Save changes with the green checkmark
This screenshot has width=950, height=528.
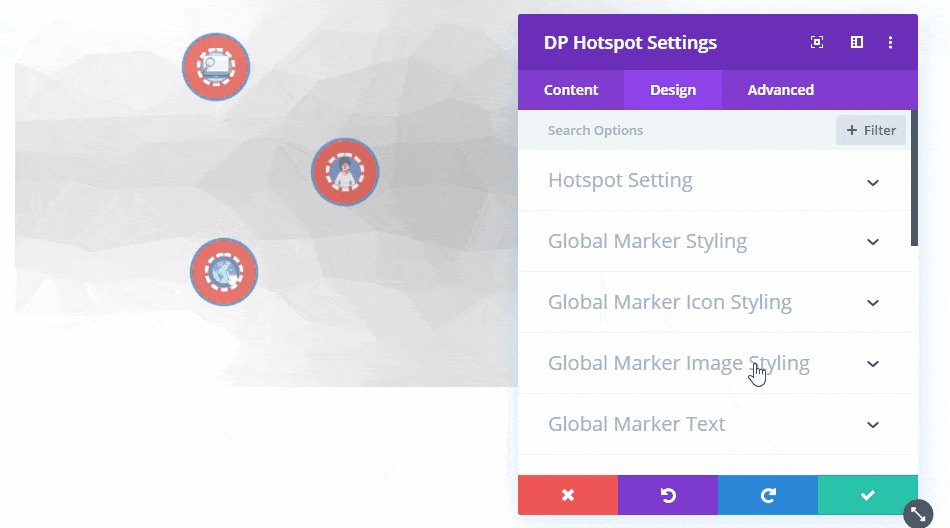click(868, 495)
